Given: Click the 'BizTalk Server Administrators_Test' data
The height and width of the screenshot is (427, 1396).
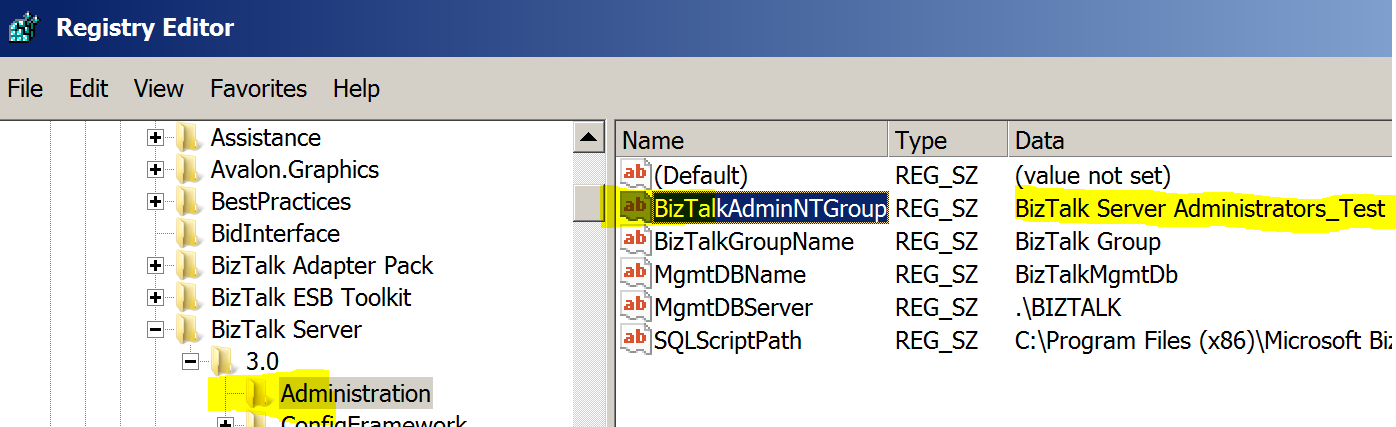Looking at the screenshot, I should point(1200,208).
